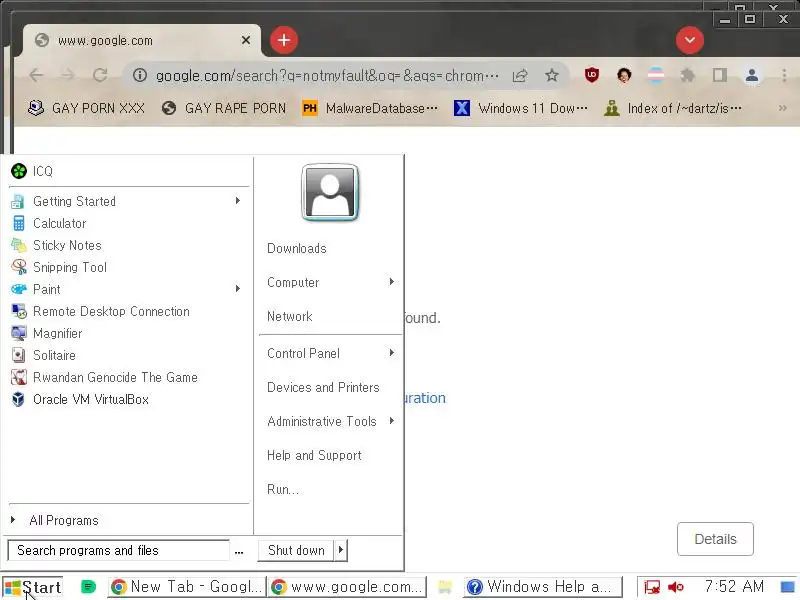Click the muted volume tray icon

[x=676, y=587]
